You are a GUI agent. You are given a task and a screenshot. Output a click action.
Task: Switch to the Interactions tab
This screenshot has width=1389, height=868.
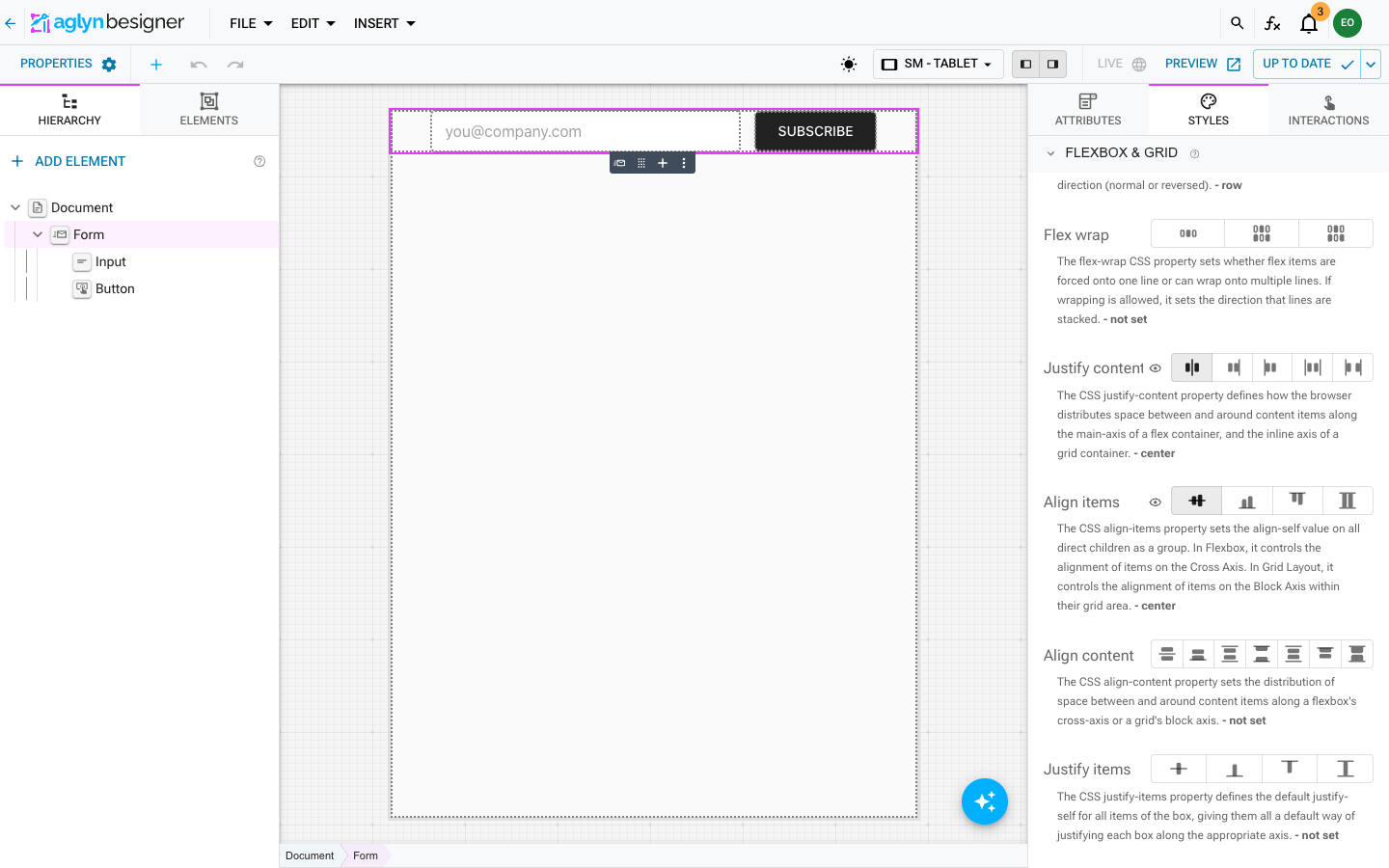pos(1328,110)
